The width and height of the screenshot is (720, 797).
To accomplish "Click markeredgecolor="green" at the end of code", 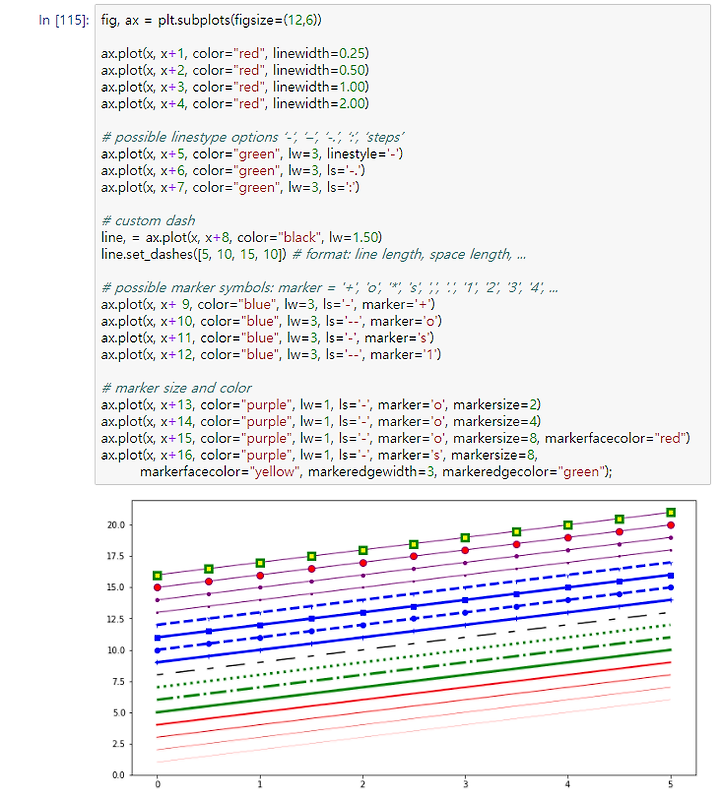I will [x=522, y=472].
